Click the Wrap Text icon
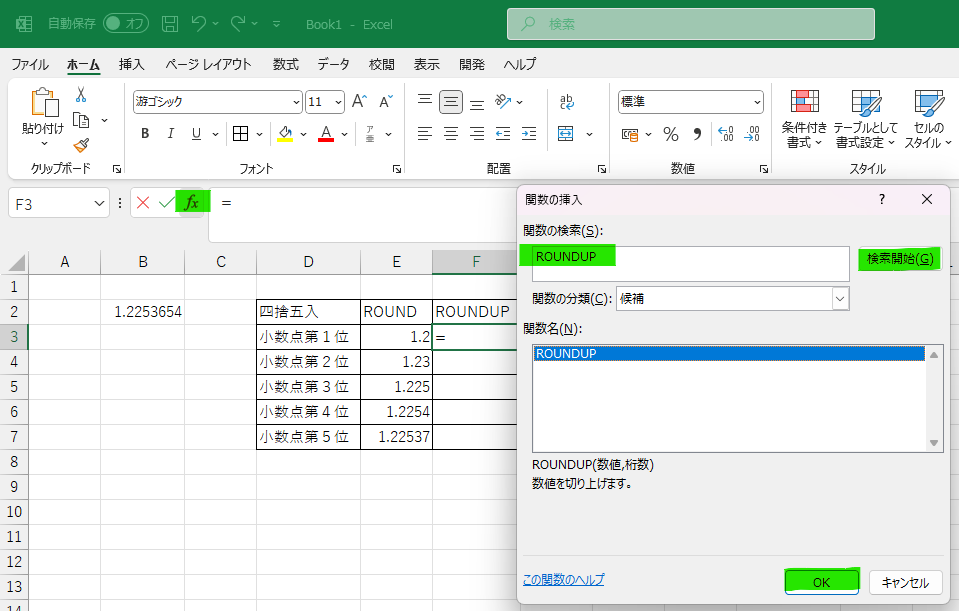The width and height of the screenshot is (959, 611). click(x=567, y=102)
